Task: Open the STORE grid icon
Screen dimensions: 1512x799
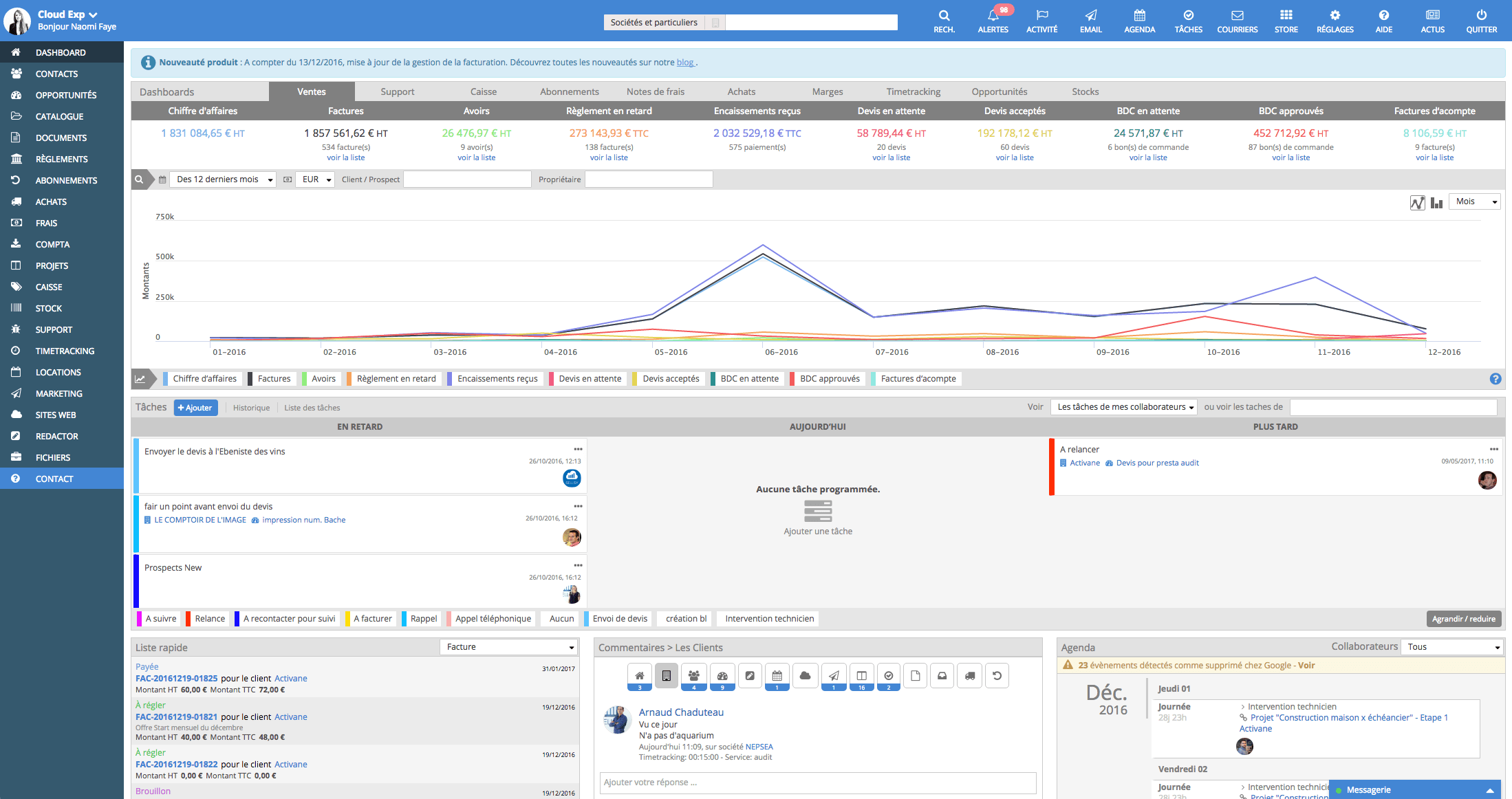Action: coord(1286,21)
